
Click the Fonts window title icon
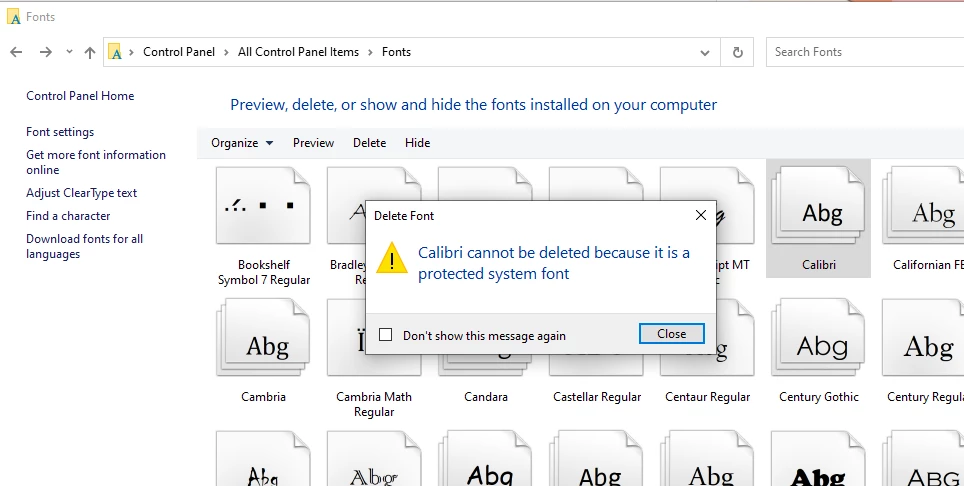[14, 17]
